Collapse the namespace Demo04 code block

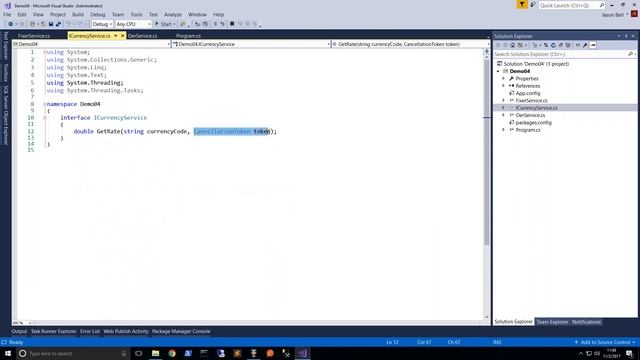[44, 104]
